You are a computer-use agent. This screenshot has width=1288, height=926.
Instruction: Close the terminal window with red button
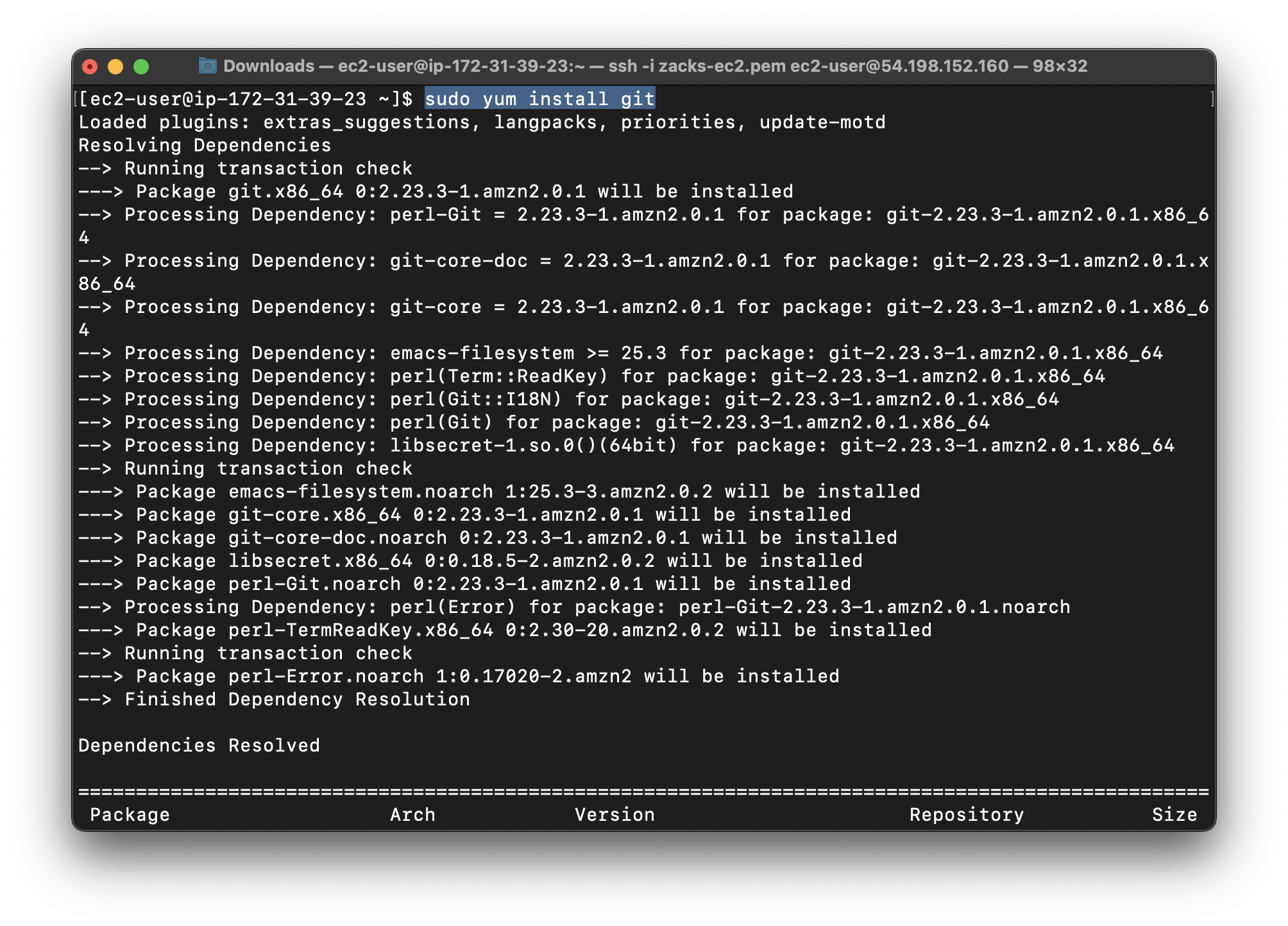tap(90, 67)
